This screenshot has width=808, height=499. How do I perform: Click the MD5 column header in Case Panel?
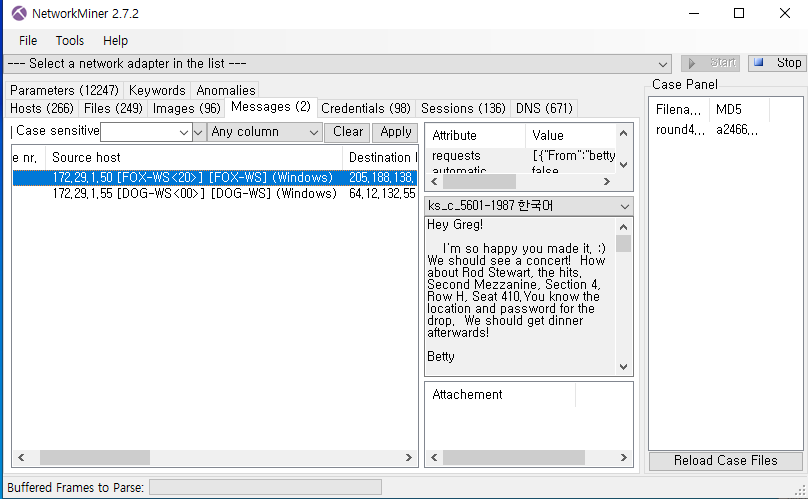click(739, 110)
